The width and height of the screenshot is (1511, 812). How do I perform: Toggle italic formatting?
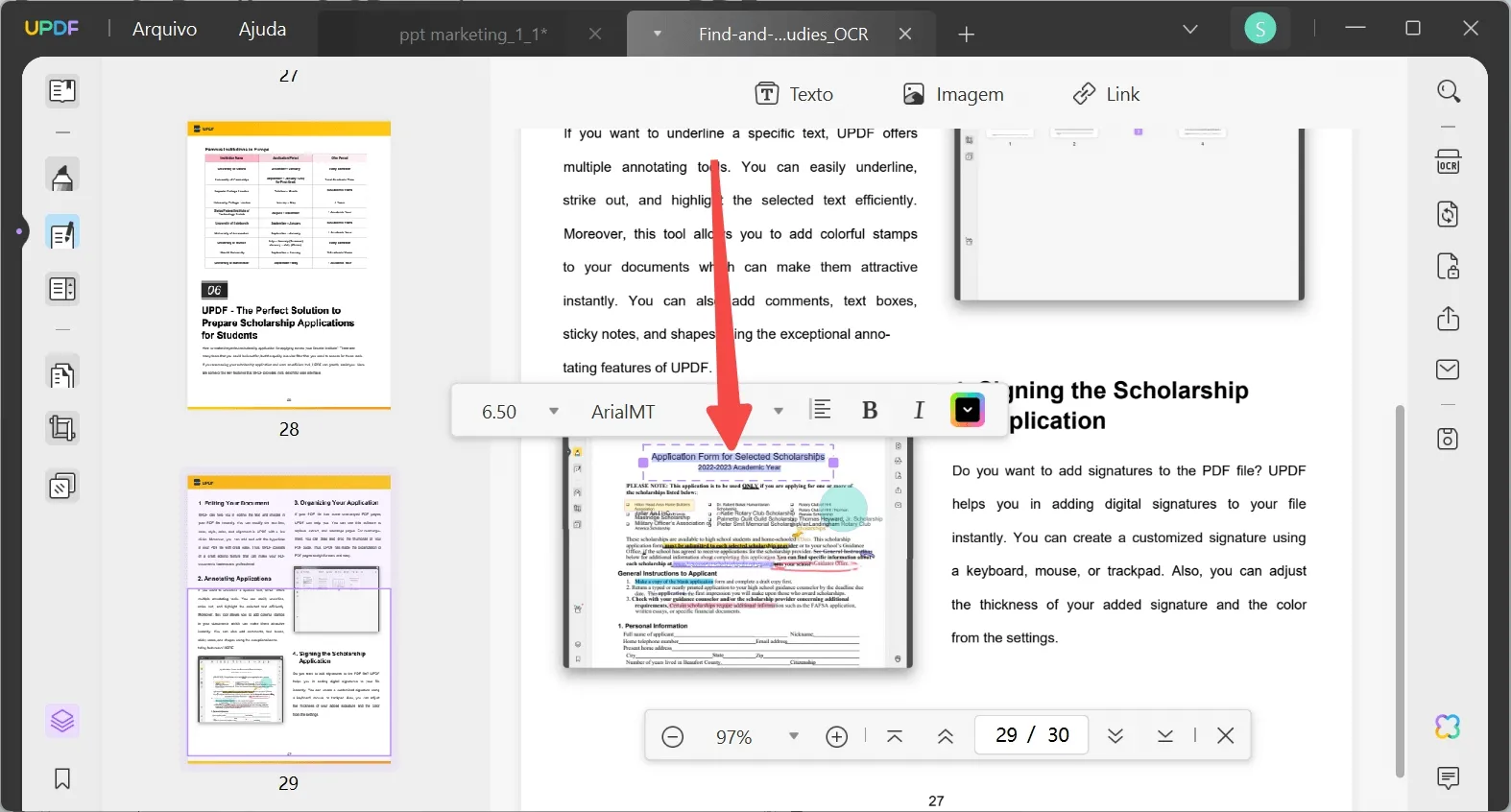point(919,411)
